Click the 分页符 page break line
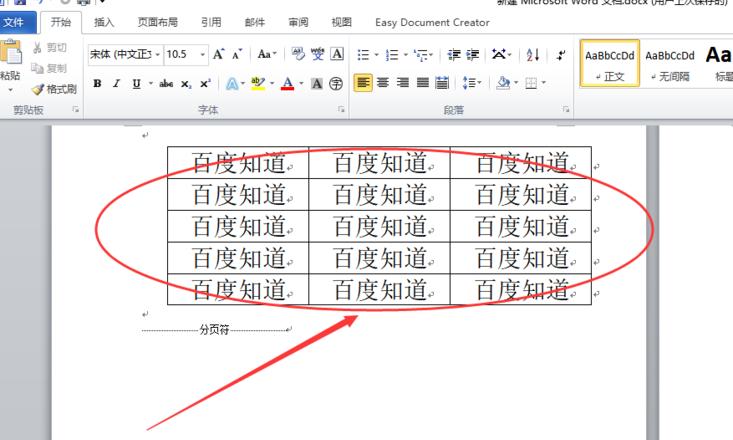The height and width of the screenshot is (440, 733). click(x=216, y=330)
